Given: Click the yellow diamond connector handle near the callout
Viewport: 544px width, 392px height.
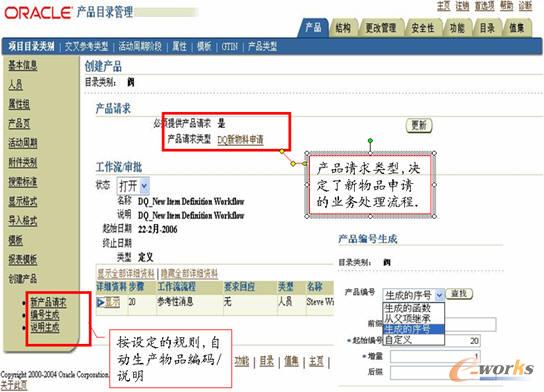Looking at the screenshot, I should [294, 164].
